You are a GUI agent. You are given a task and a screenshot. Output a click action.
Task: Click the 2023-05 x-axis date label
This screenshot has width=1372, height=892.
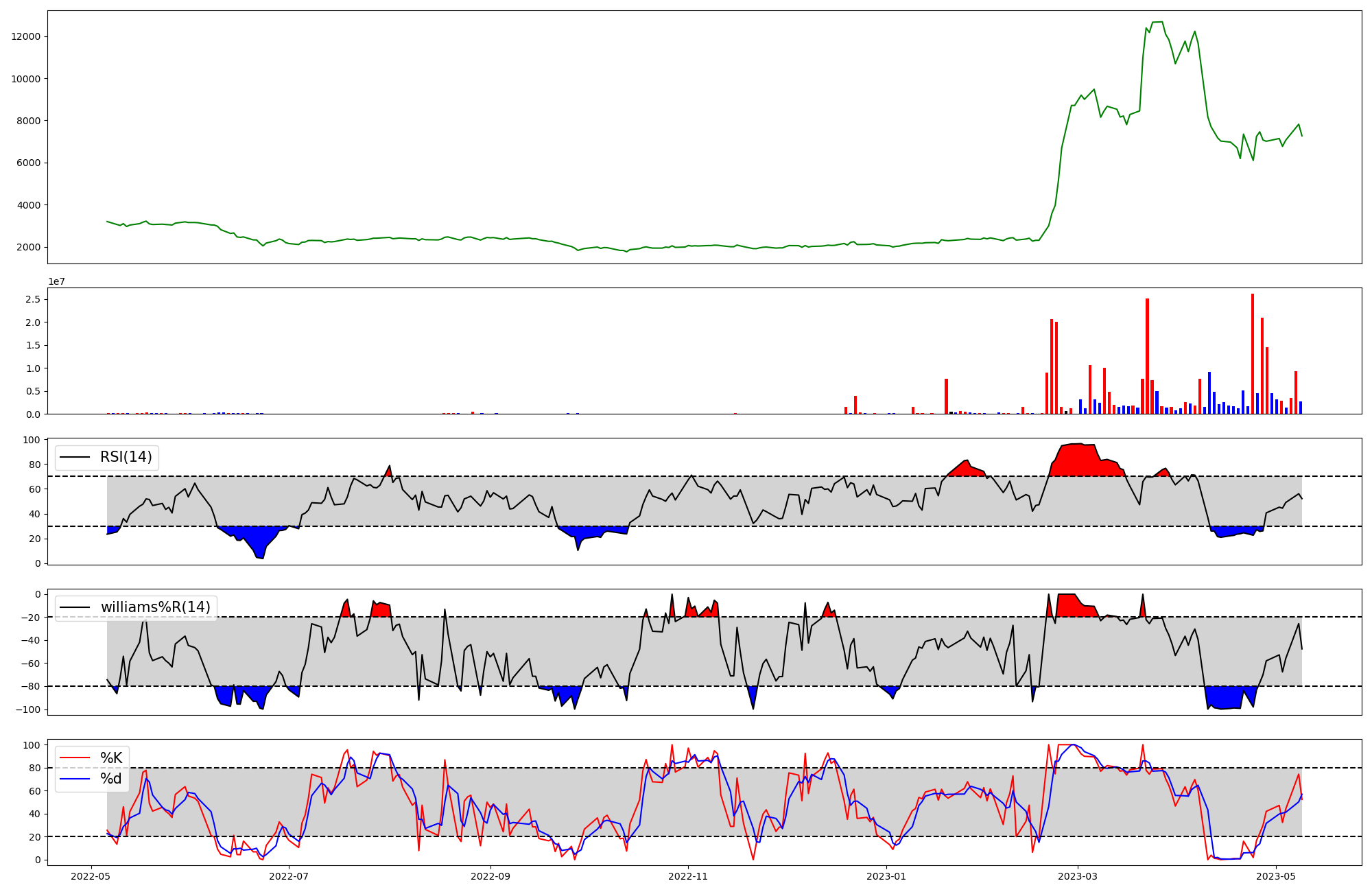tap(1276, 876)
